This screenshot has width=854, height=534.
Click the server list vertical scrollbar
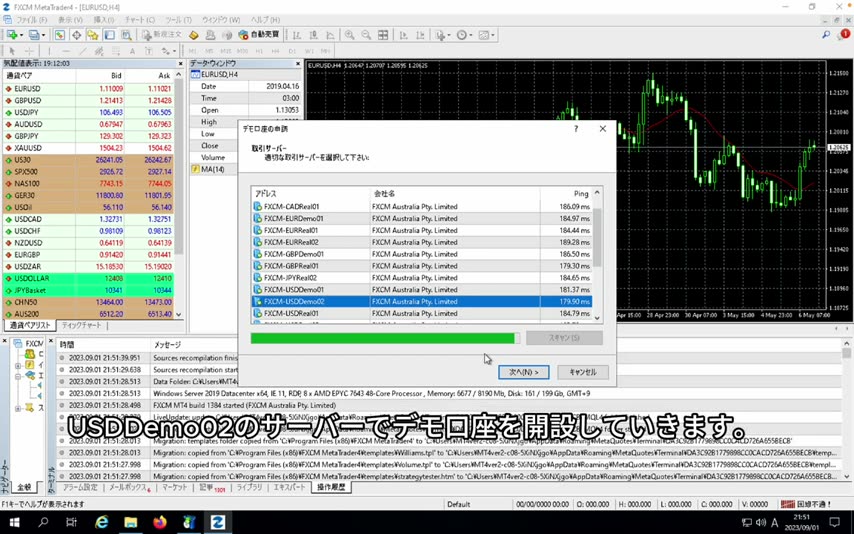point(597,237)
